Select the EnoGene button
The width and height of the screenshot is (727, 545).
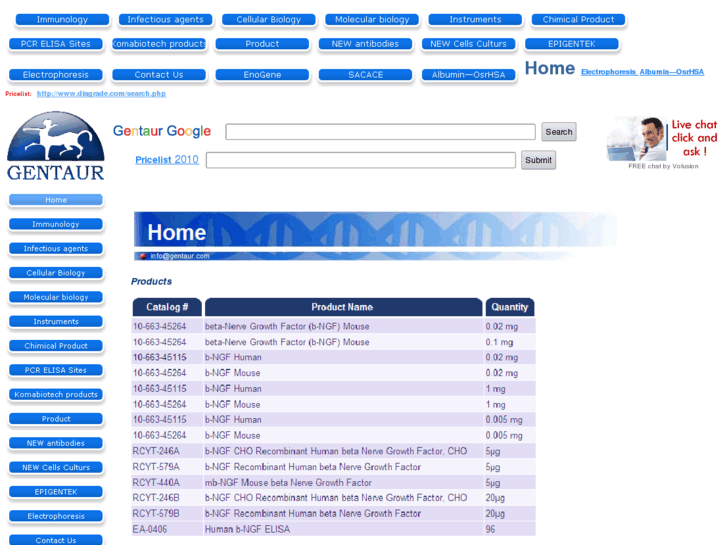pyautogui.click(x=262, y=75)
